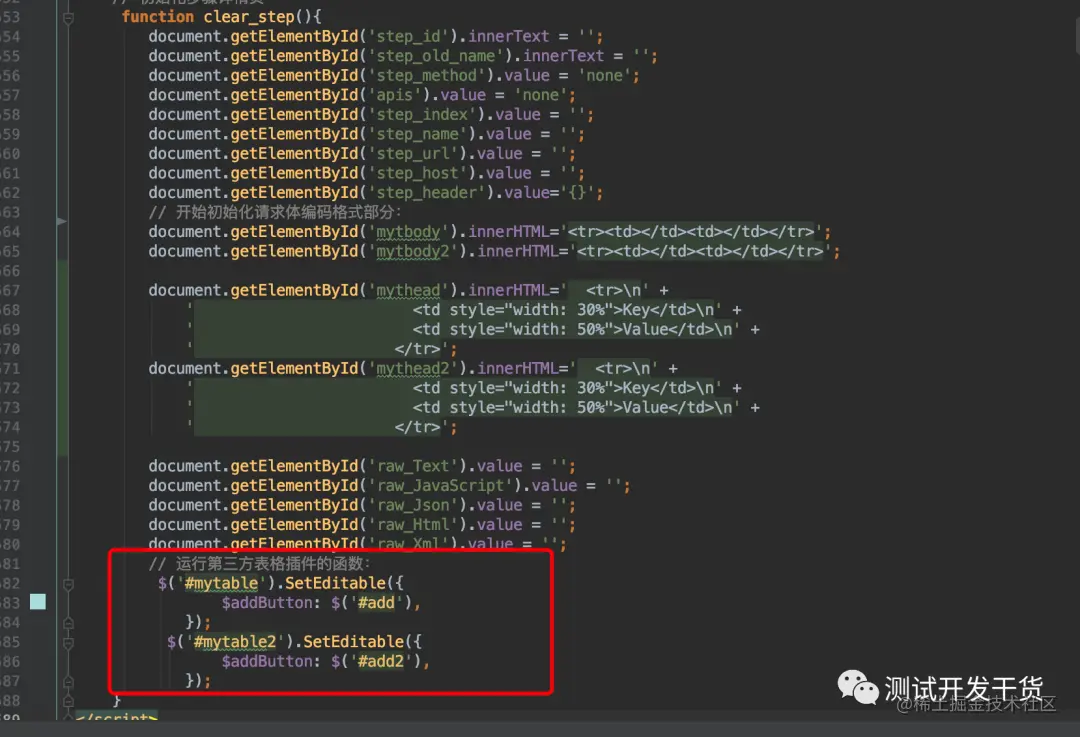This screenshot has width=1080, height=737.
Task: Click the 'apis' string
Action: 395,95
